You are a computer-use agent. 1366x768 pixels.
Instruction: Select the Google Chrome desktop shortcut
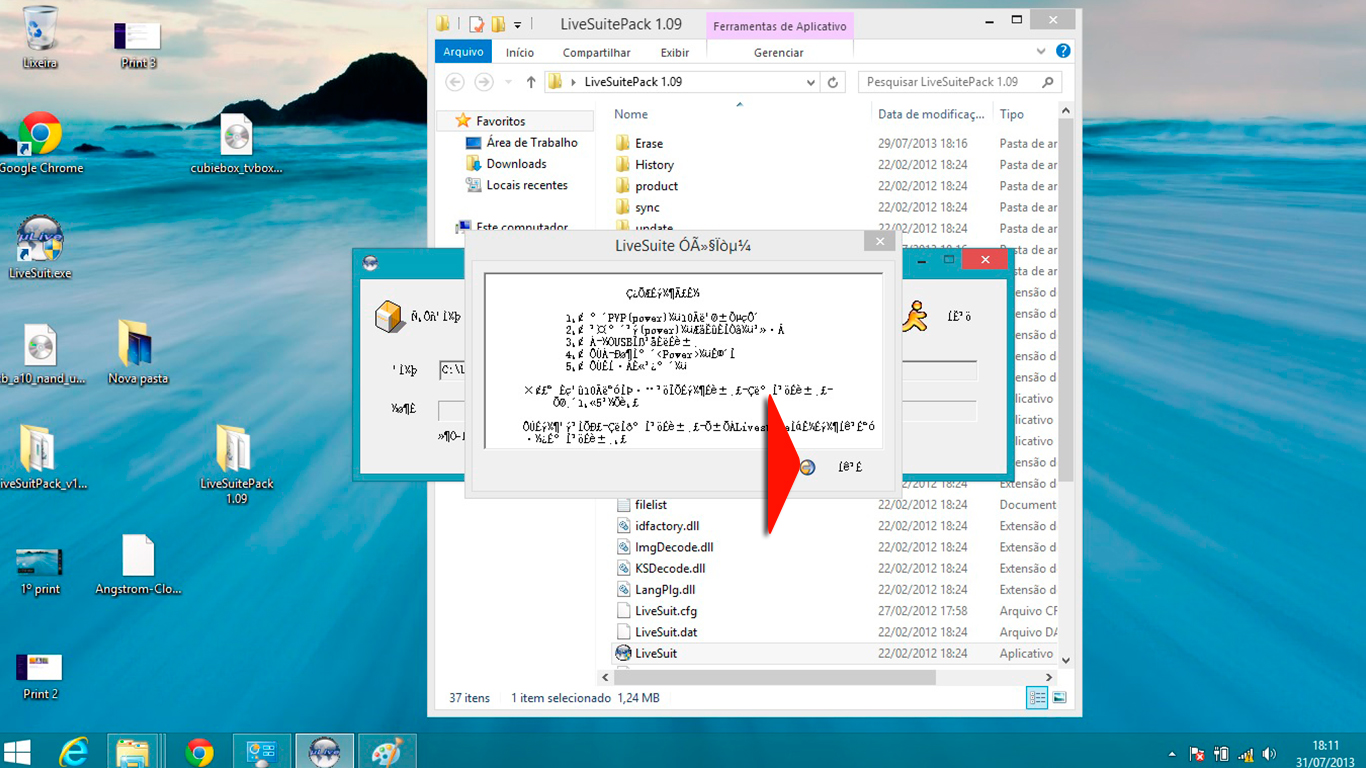pyautogui.click(x=40, y=143)
